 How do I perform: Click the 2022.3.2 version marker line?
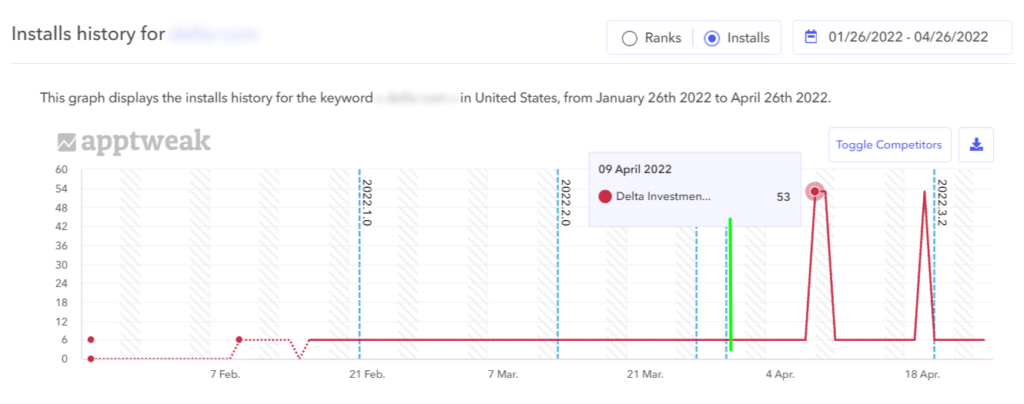(934, 280)
